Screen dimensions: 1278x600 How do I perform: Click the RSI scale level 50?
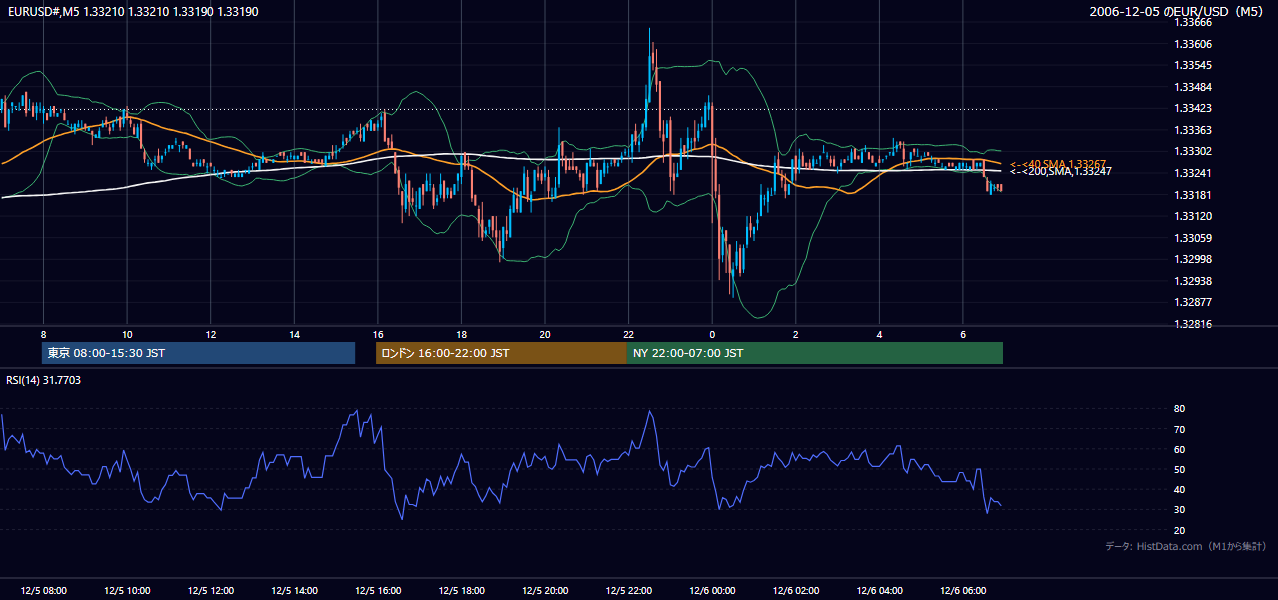tap(1179, 469)
